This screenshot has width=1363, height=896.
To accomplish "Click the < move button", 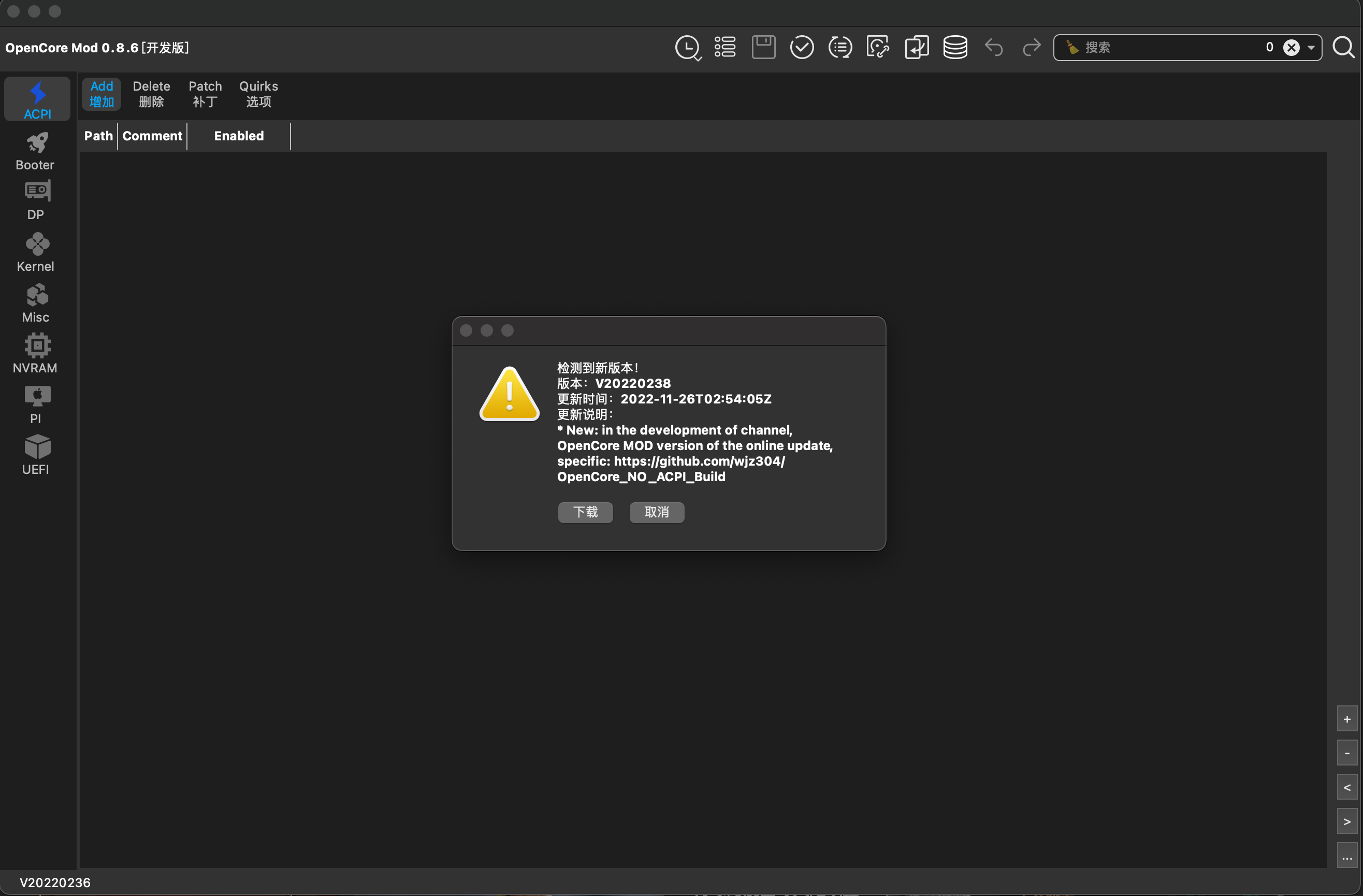I will click(x=1347, y=787).
